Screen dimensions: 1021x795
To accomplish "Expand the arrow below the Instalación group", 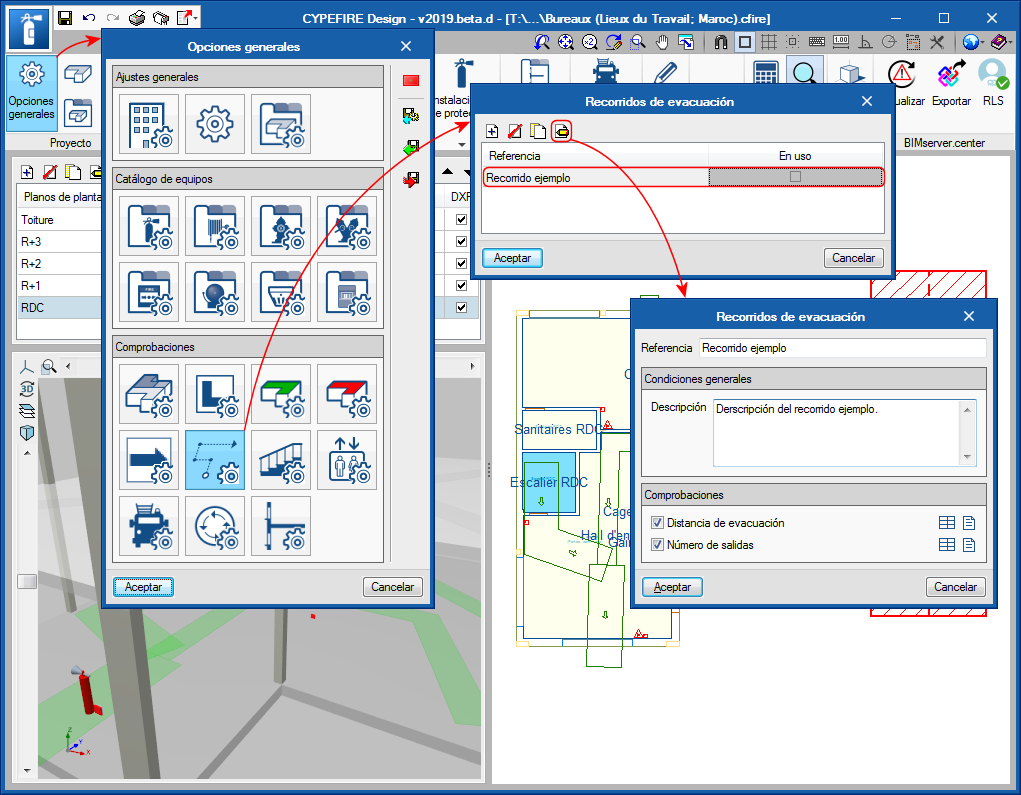I will coord(462,145).
